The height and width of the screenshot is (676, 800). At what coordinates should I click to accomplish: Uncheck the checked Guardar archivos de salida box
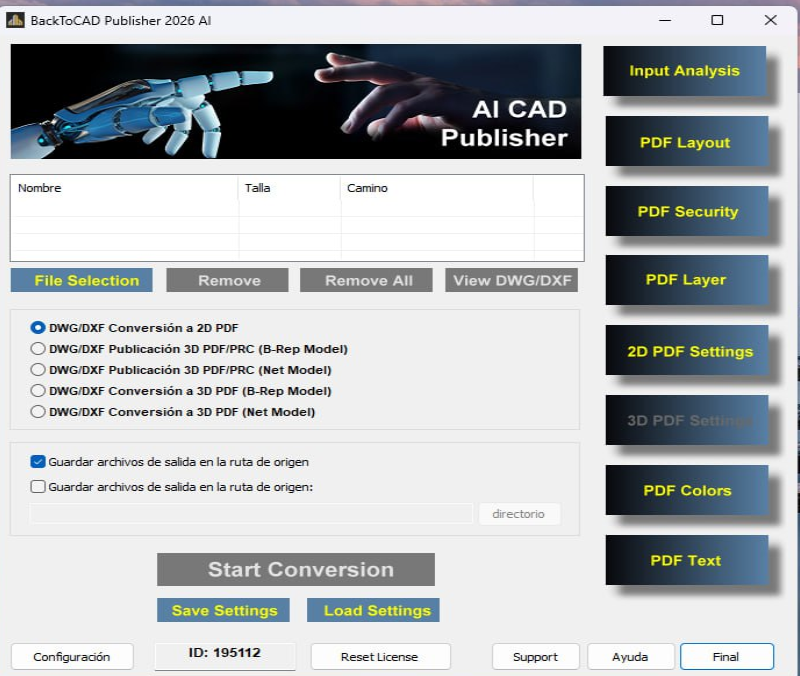tap(38, 462)
